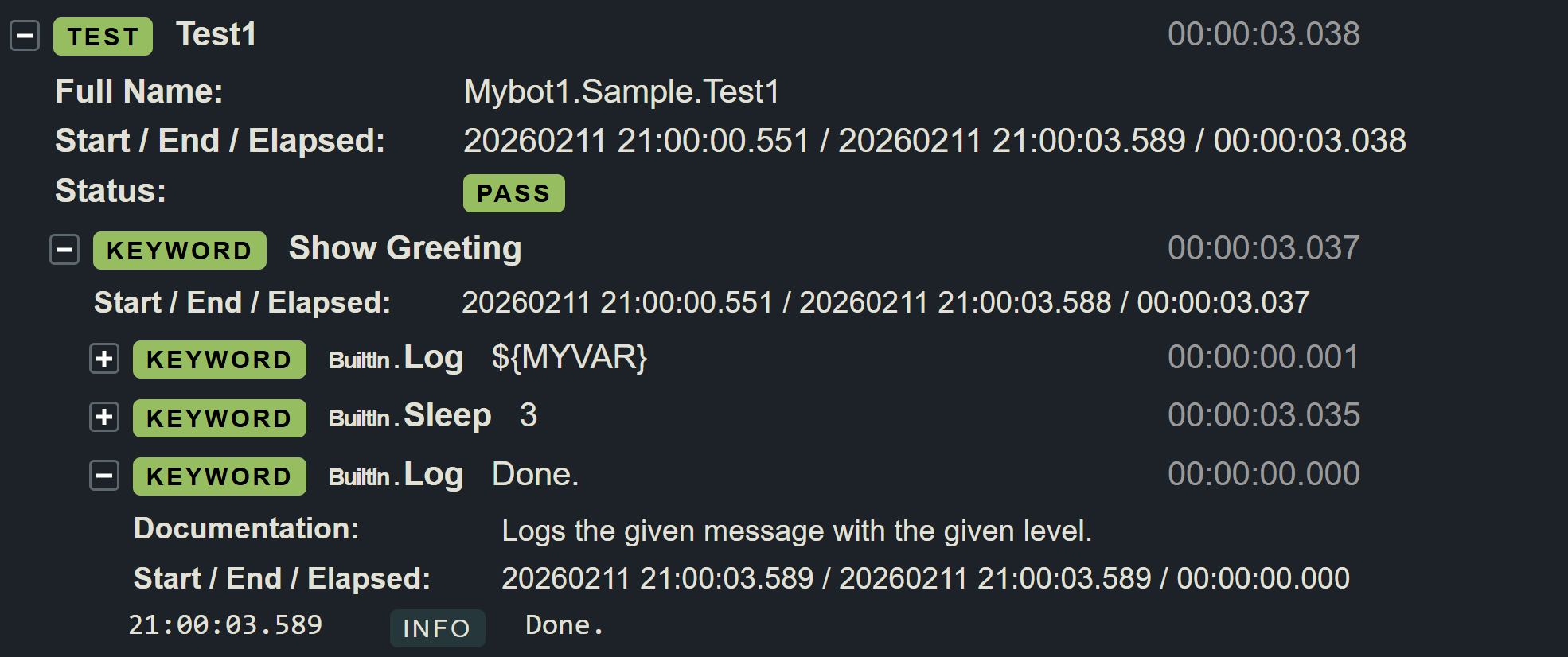This screenshot has width=1568, height=657.
Task: Click KEYWORD badge beside Log Done.
Action: [219, 476]
